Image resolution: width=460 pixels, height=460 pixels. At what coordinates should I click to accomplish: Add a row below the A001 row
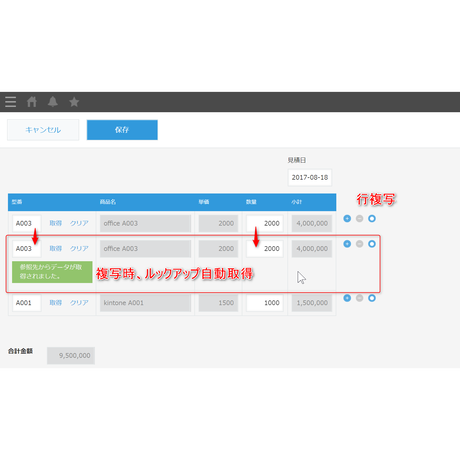[x=347, y=298]
